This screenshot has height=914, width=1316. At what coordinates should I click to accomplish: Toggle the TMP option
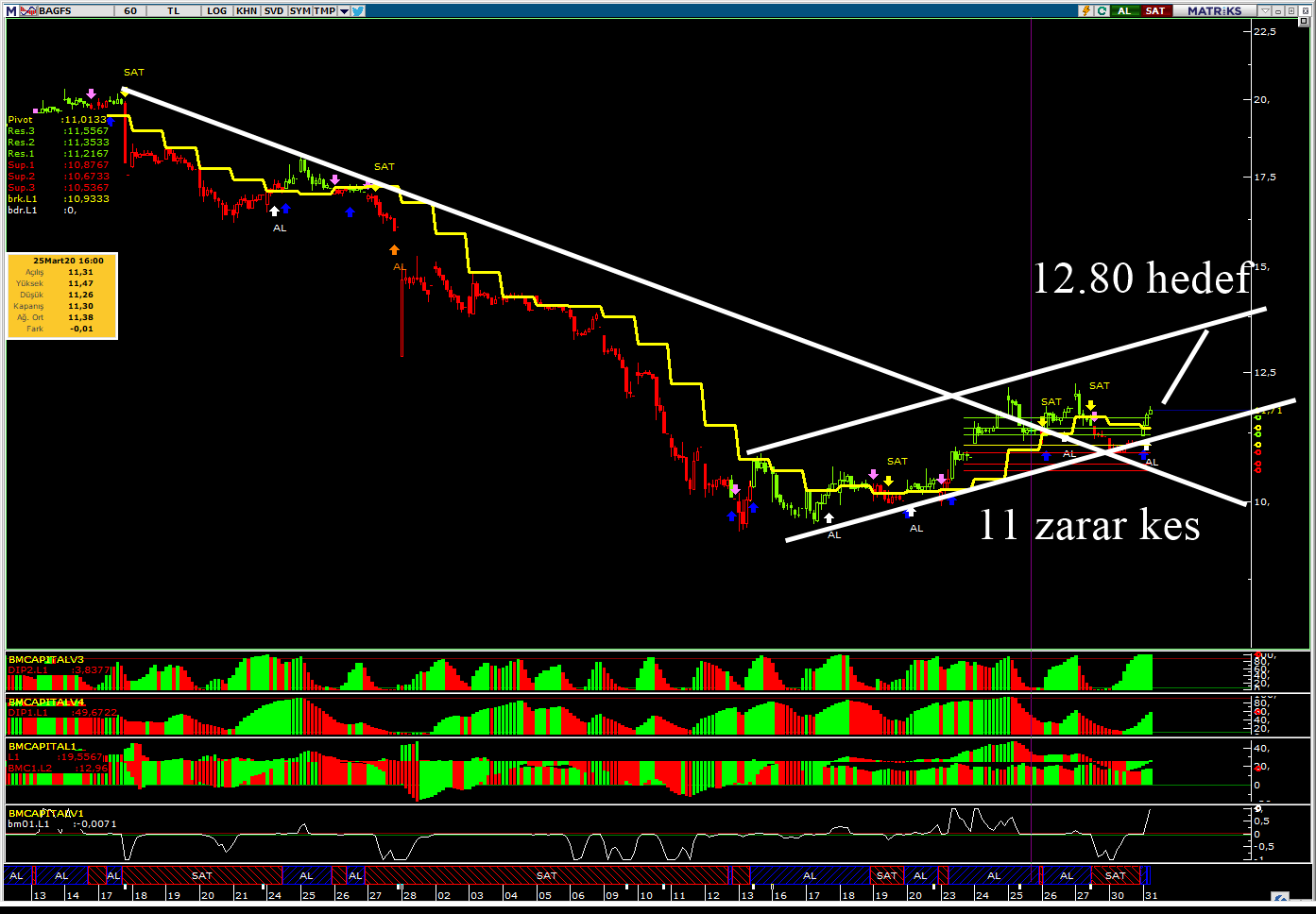[x=324, y=11]
